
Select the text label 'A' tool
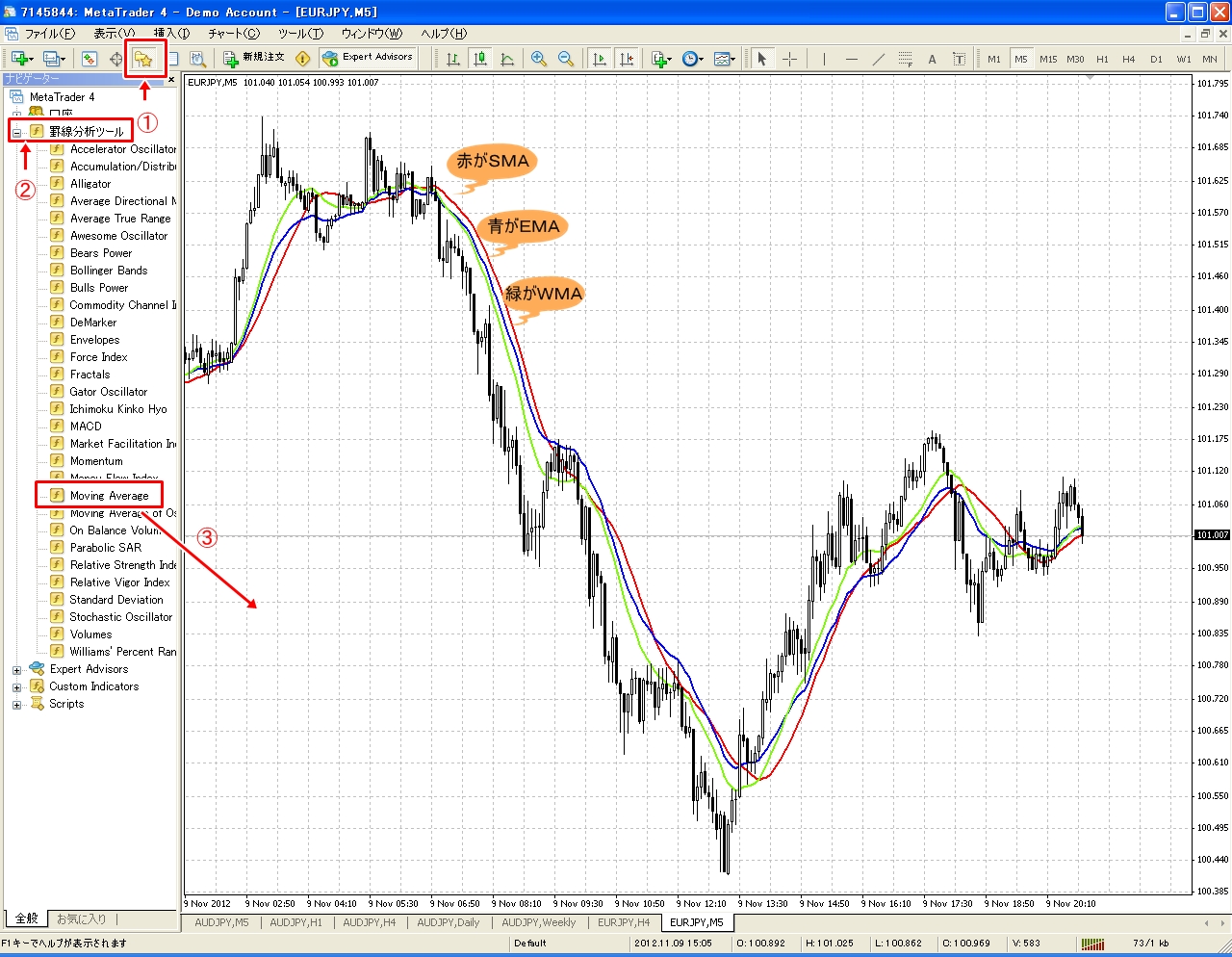(932, 59)
